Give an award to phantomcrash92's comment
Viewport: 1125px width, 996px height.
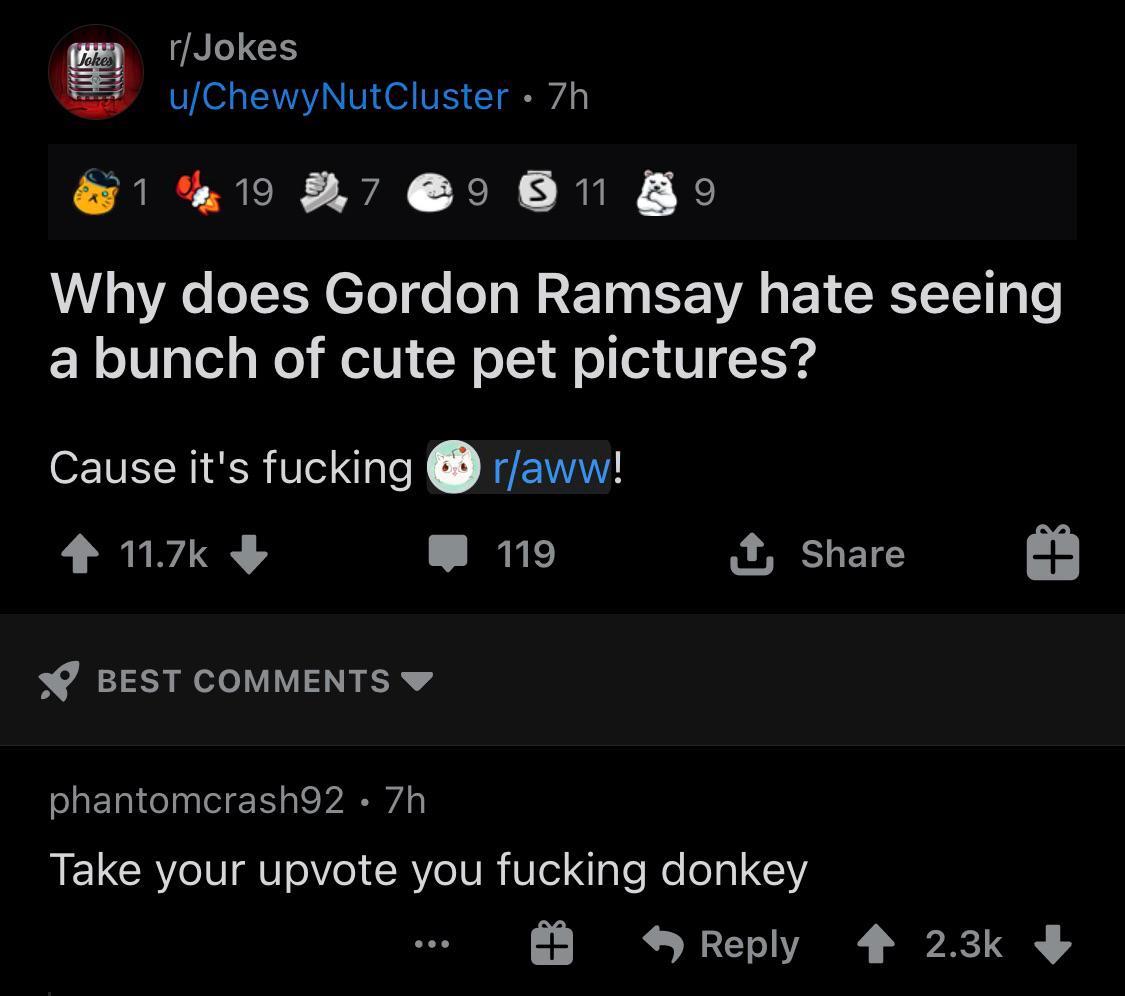click(551, 944)
